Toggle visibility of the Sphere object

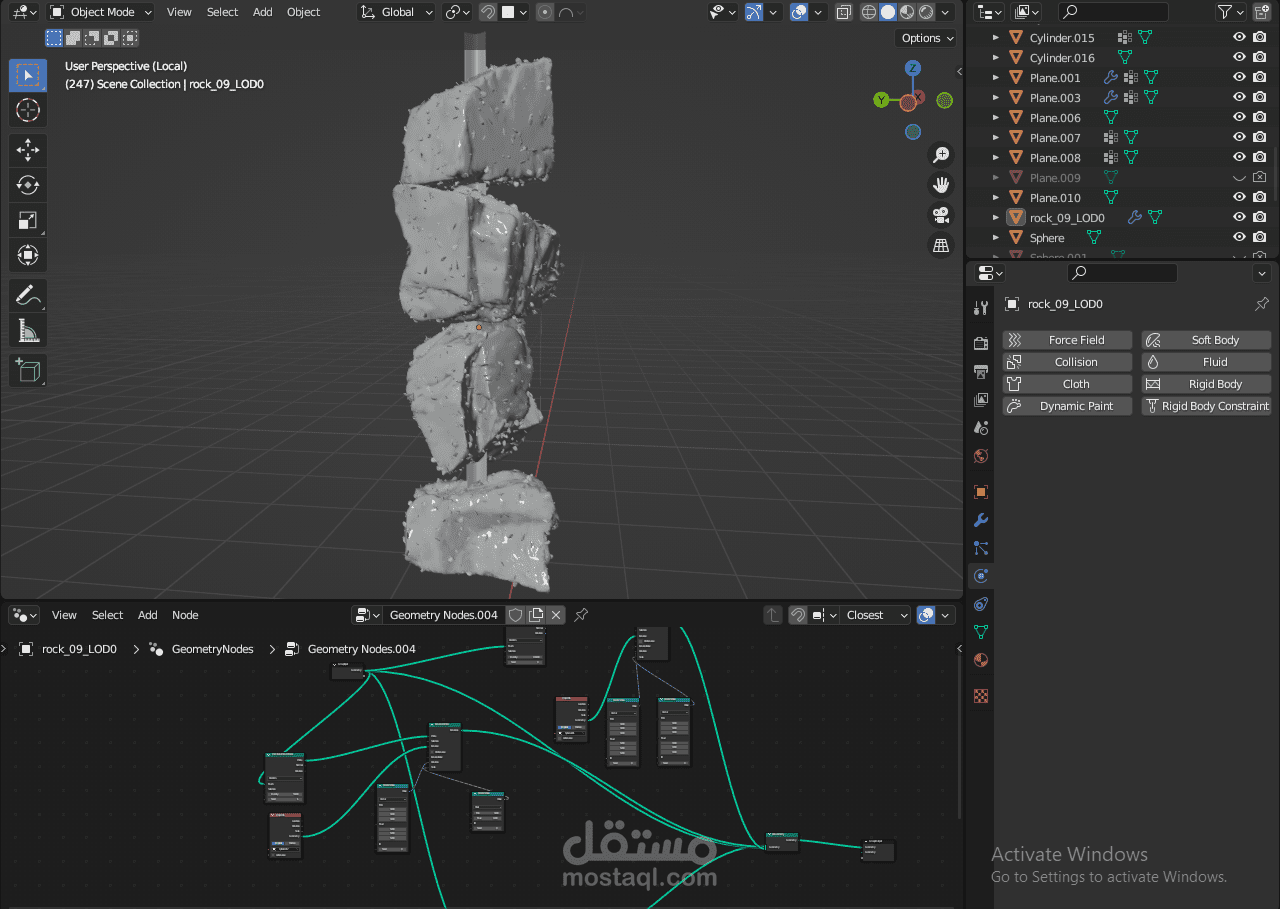(1239, 237)
